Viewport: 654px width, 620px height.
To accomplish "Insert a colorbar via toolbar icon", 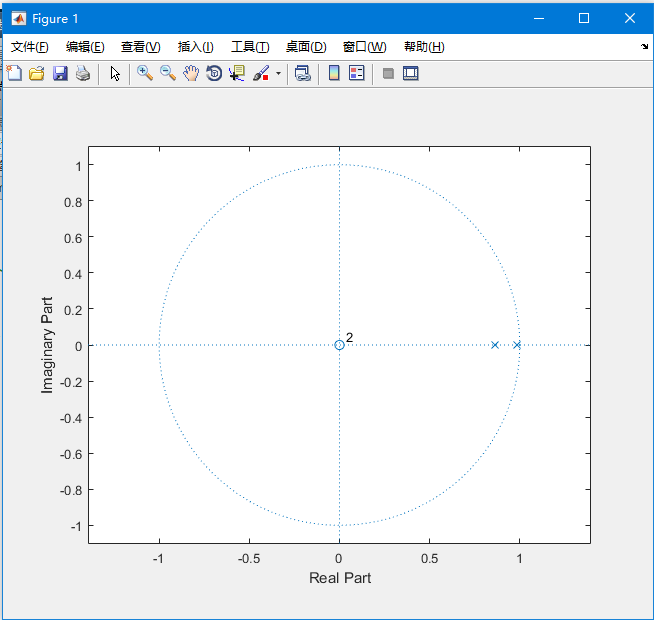I will click(334, 73).
